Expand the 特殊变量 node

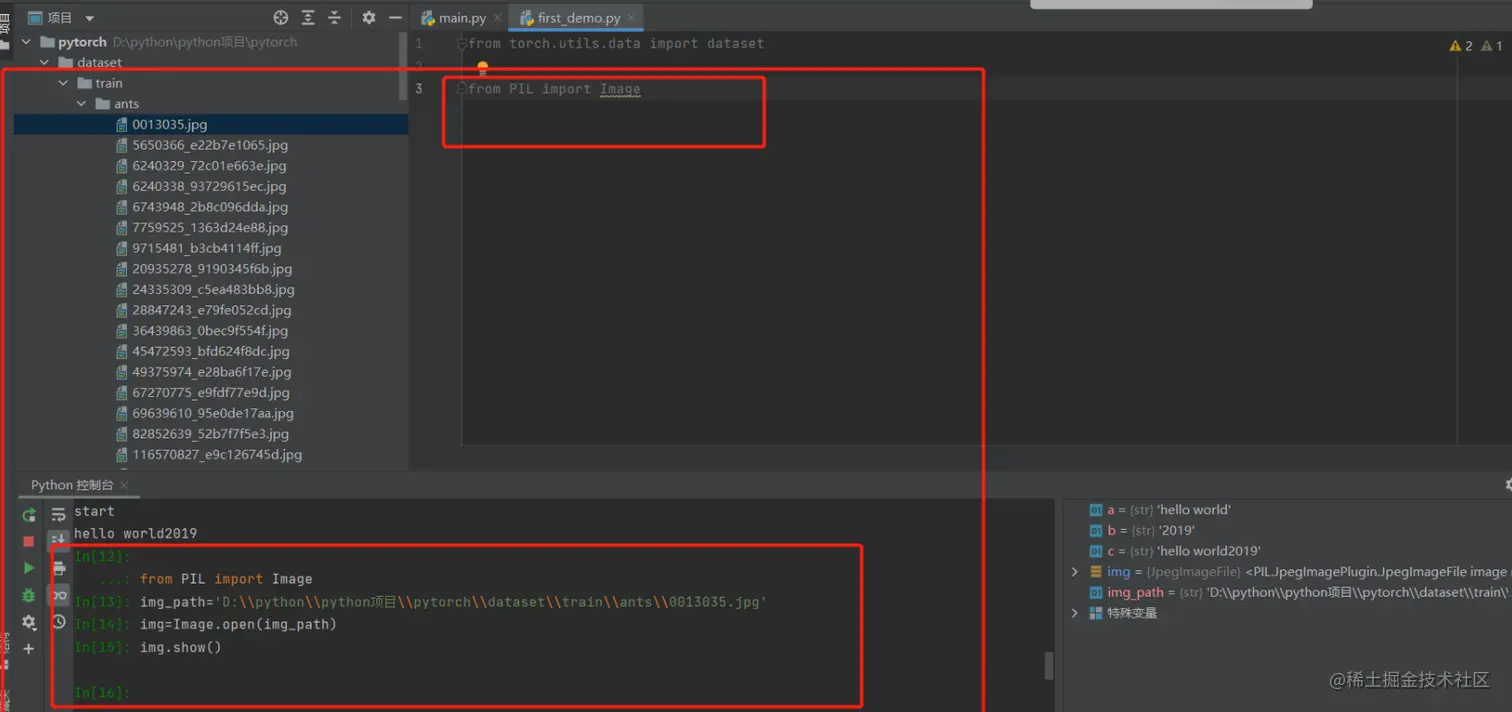coord(1075,613)
